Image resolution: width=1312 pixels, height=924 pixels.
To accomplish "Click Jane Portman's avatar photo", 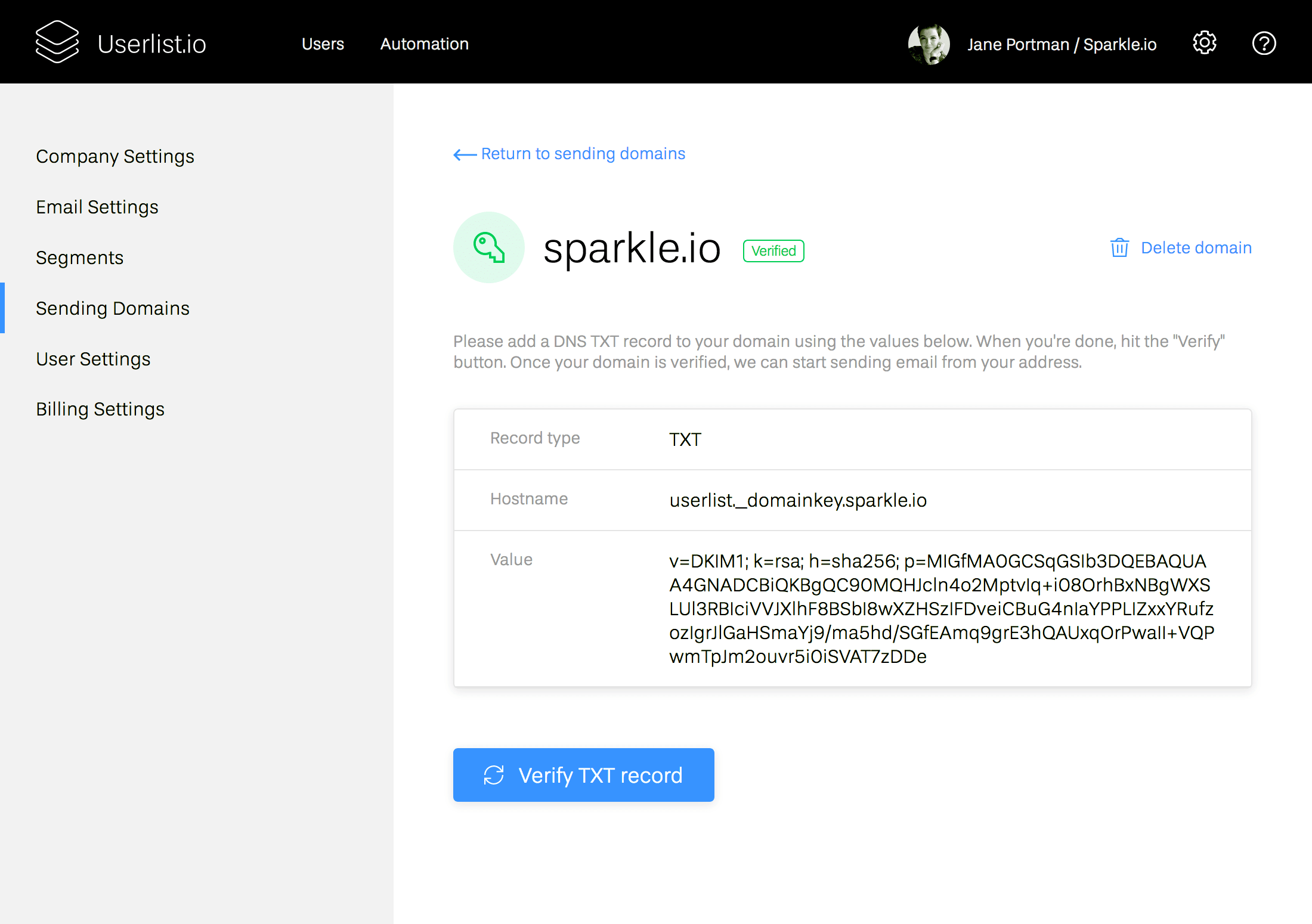I will click(929, 44).
